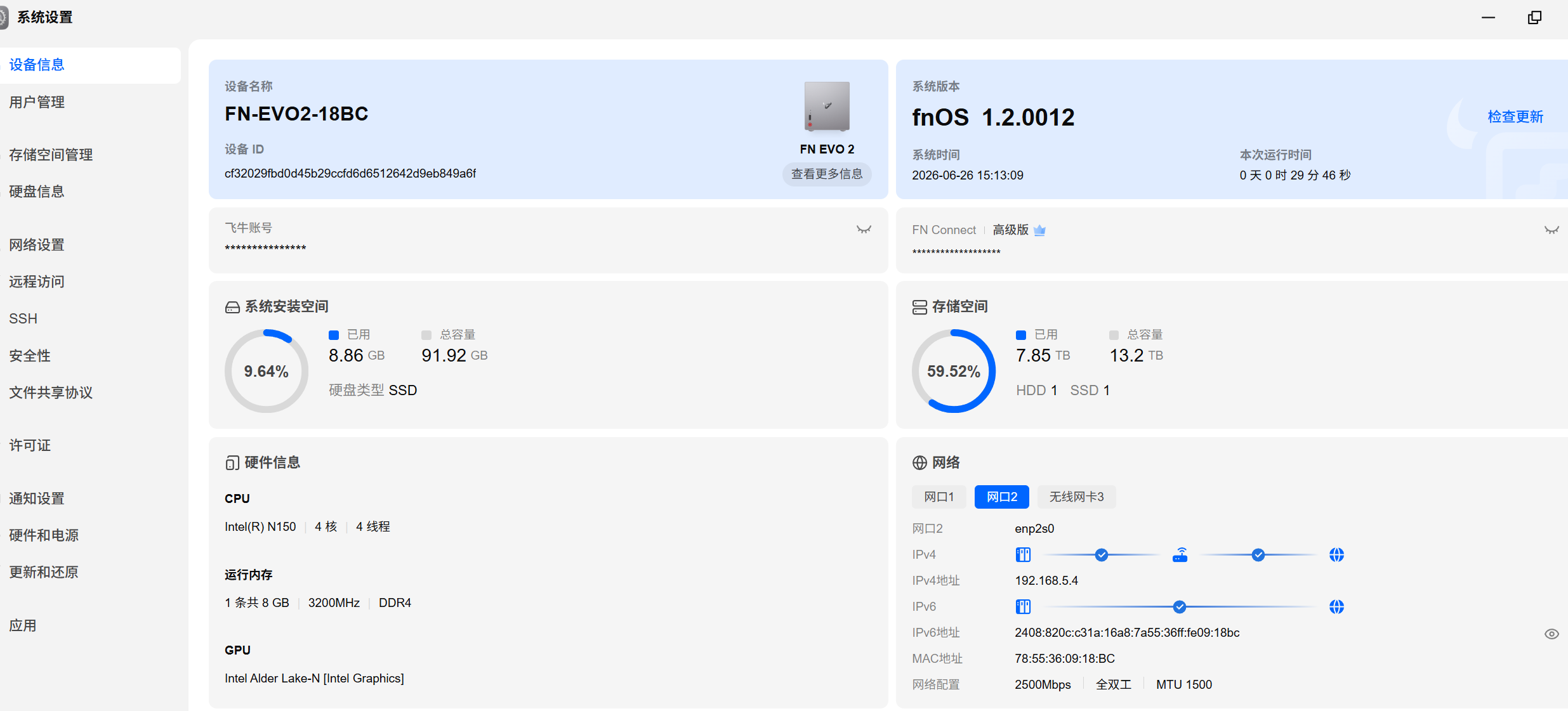
Task: Reveal the hidden 飞牛账号 with eye toggle
Action: [x=864, y=230]
